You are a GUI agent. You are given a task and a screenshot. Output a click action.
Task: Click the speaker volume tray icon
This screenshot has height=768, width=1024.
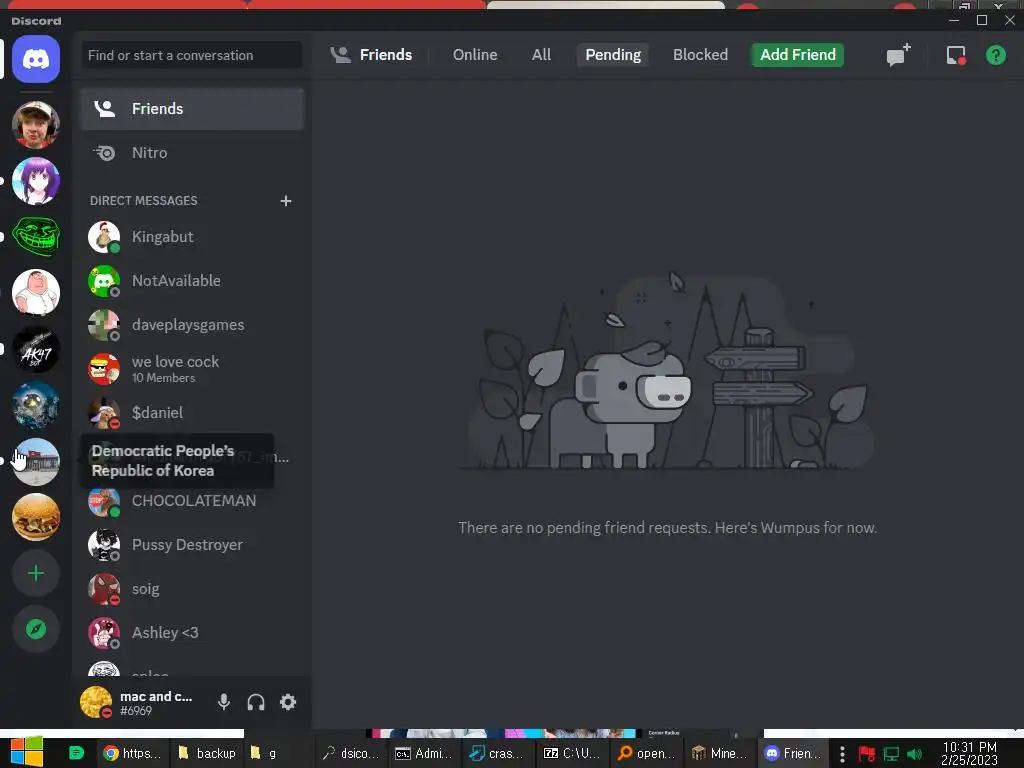(916, 754)
